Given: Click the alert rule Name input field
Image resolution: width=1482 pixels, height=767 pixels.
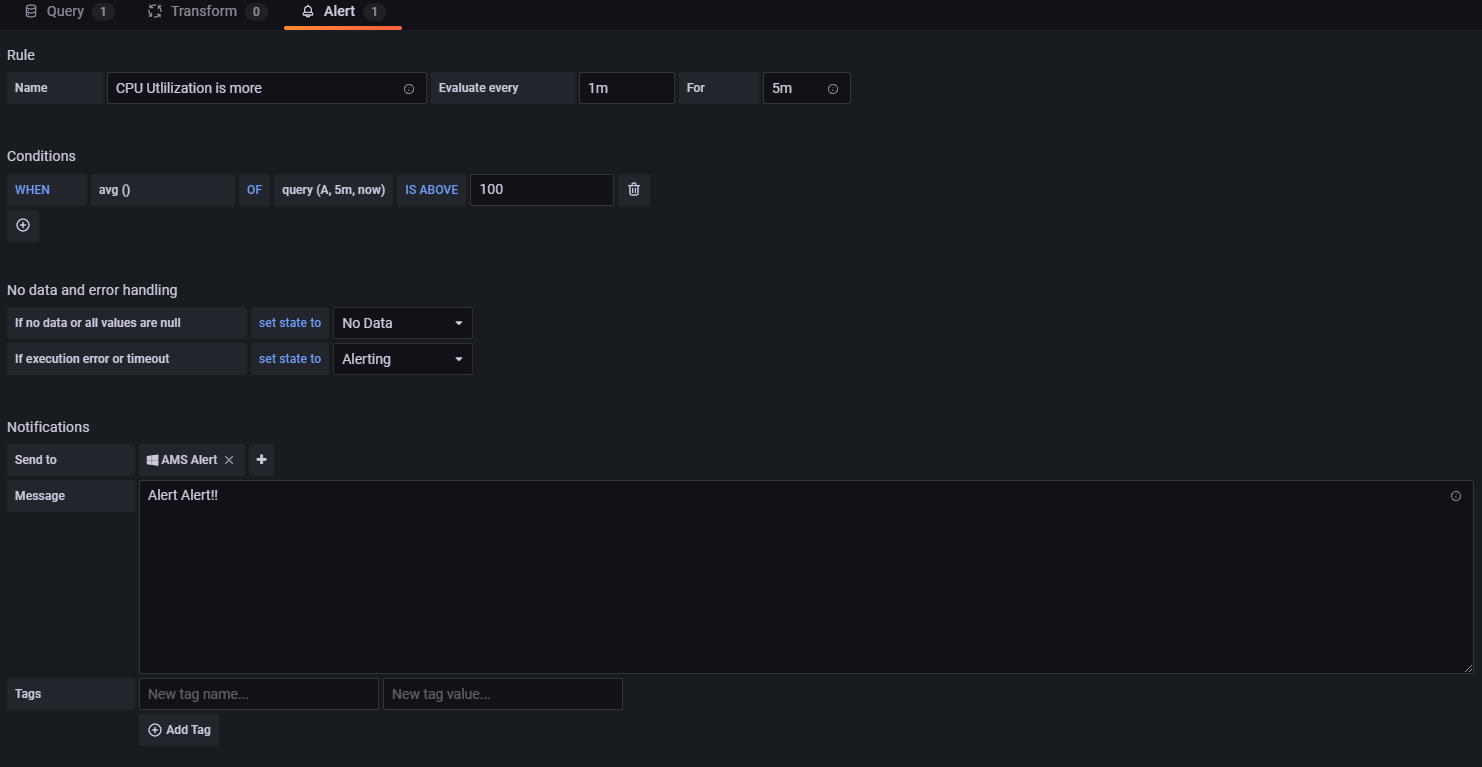Looking at the screenshot, I should pyautogui.click(x=266, y=88).
